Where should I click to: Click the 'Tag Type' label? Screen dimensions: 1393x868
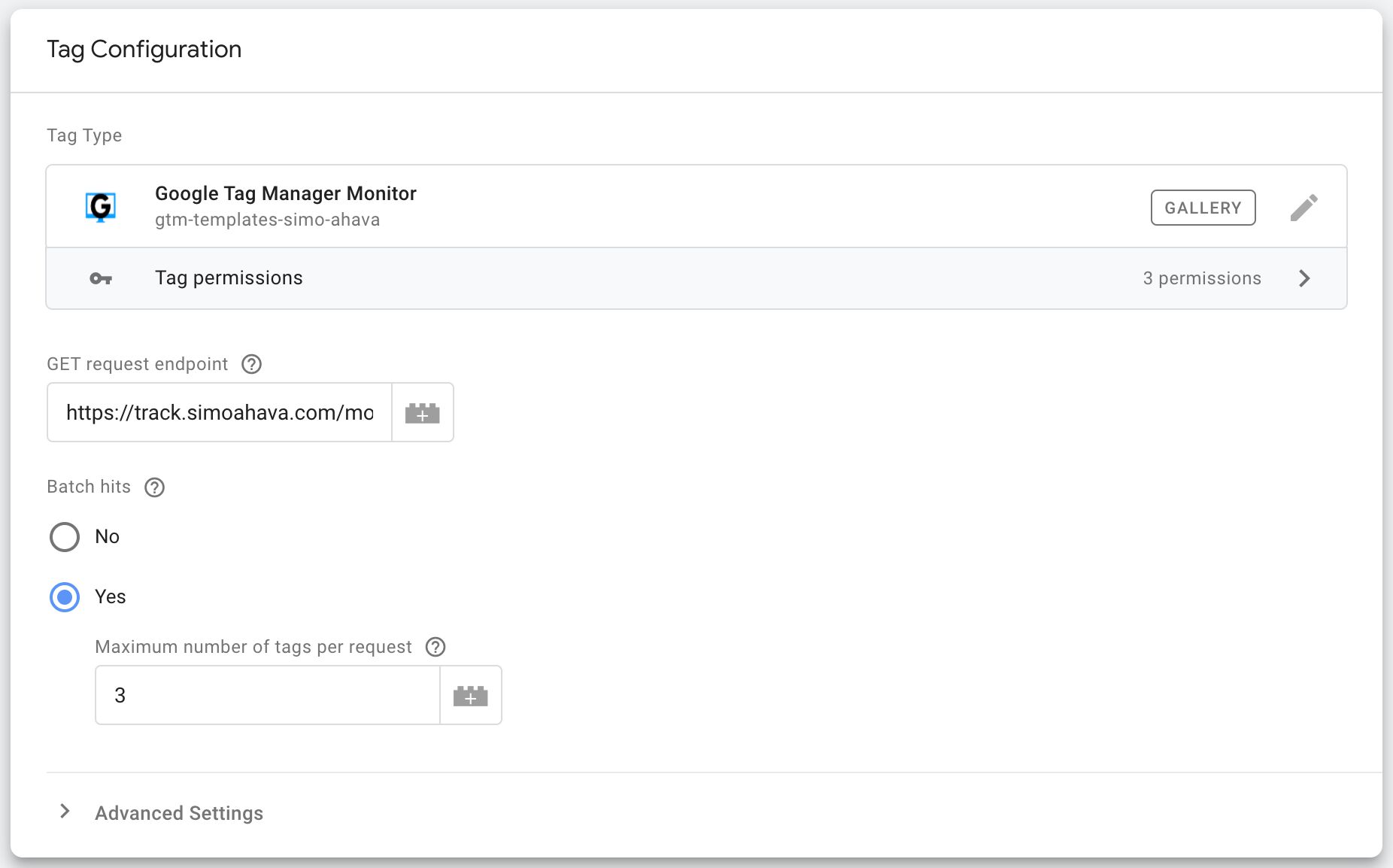[84, 135]
